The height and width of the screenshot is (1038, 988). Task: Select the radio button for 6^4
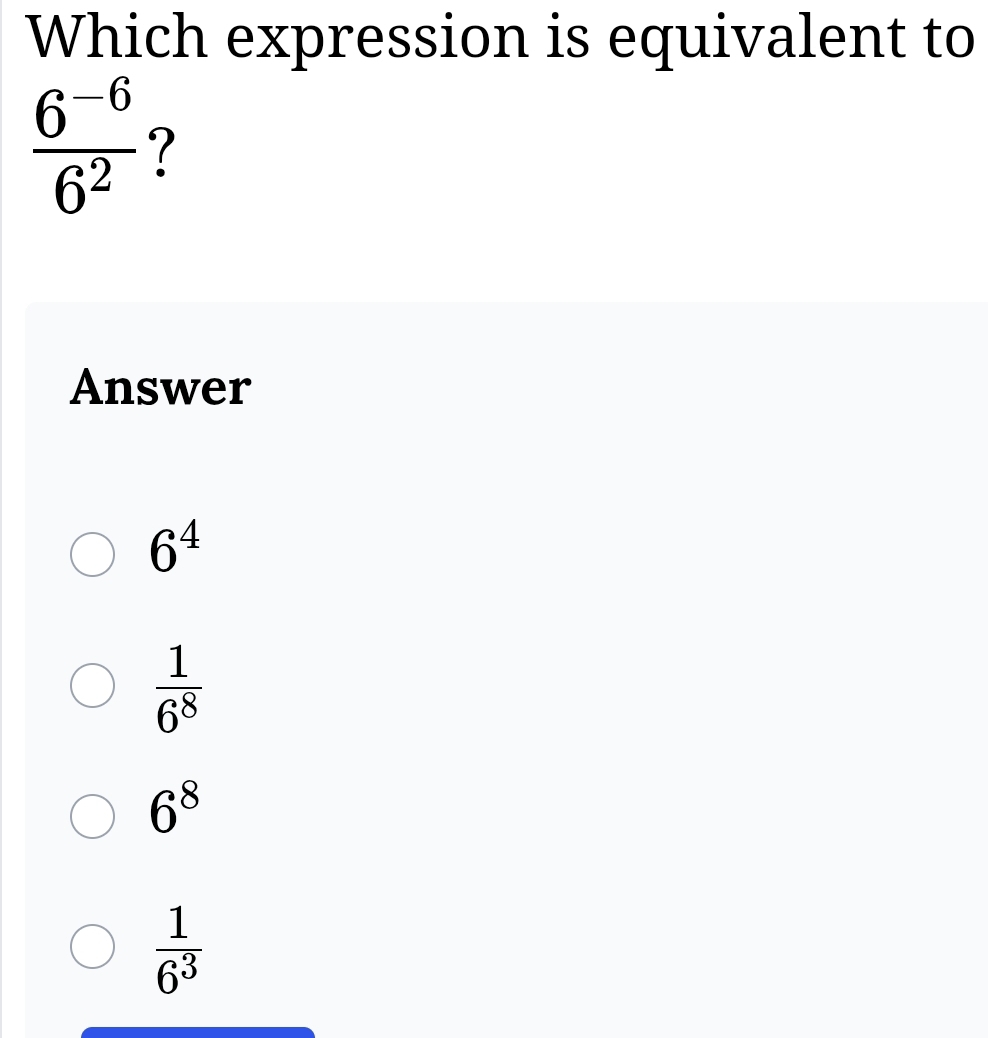pyautogui.click(x=92, y=556)
